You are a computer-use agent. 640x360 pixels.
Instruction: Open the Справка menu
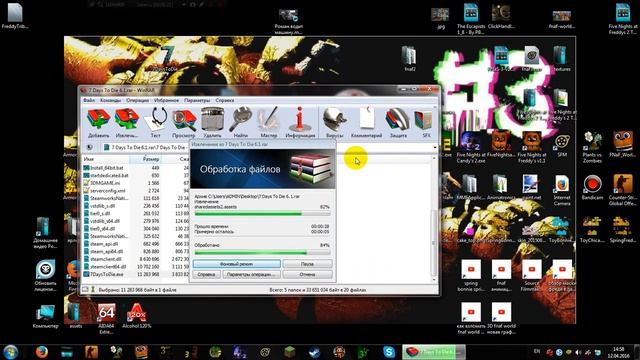pos(224,100)
